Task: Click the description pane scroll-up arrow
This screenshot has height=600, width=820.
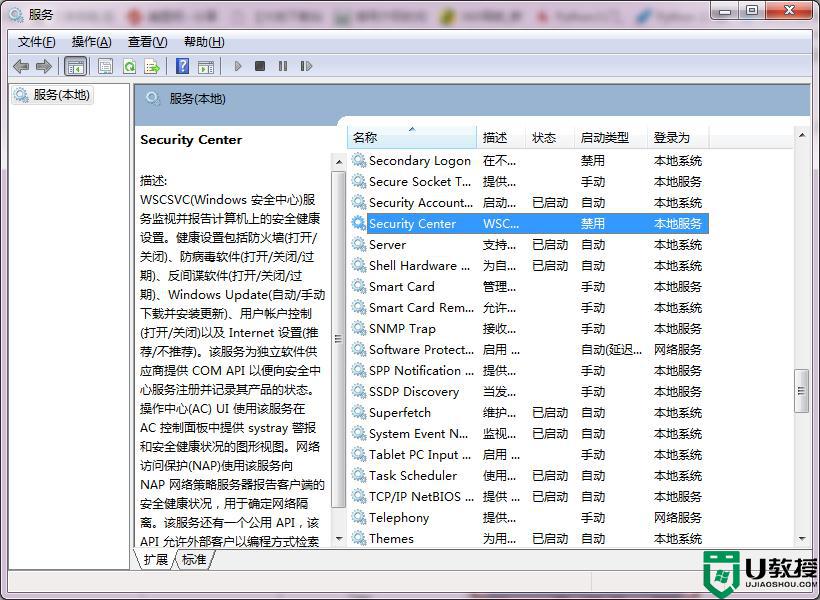Action: pos(339,162)
